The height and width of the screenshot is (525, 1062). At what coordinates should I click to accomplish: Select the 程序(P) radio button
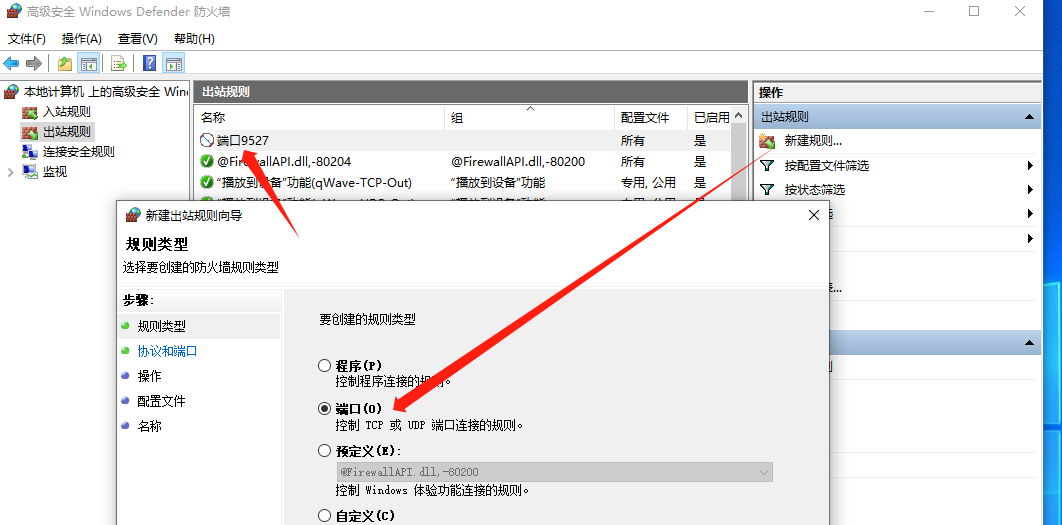(x=324, y=366)
